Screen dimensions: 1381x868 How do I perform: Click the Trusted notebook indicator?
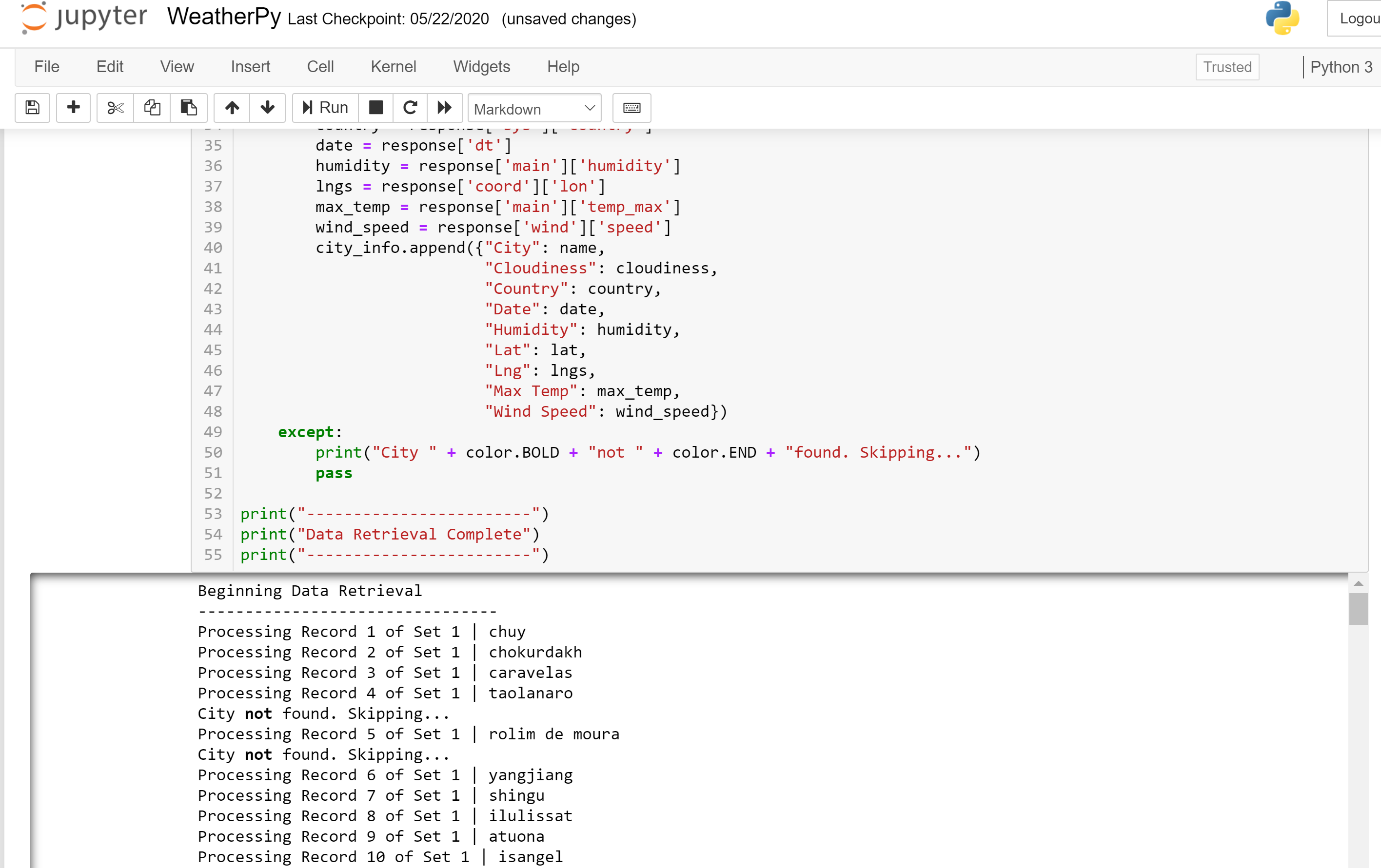point(1227,67)
